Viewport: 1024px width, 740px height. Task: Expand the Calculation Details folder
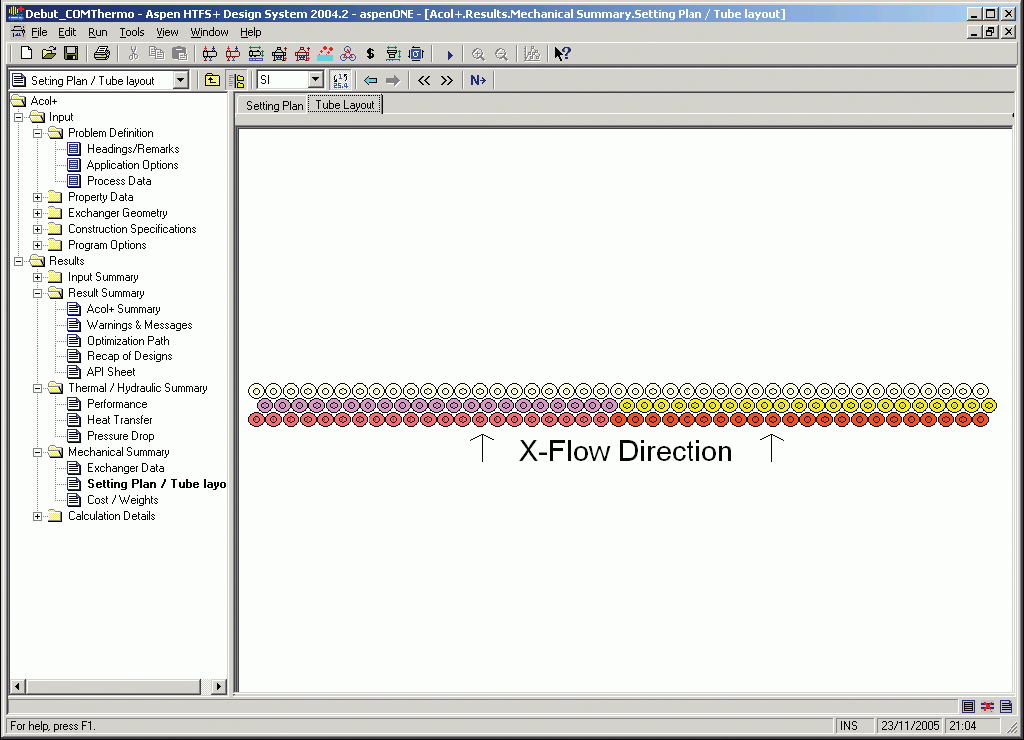[38, 516]
